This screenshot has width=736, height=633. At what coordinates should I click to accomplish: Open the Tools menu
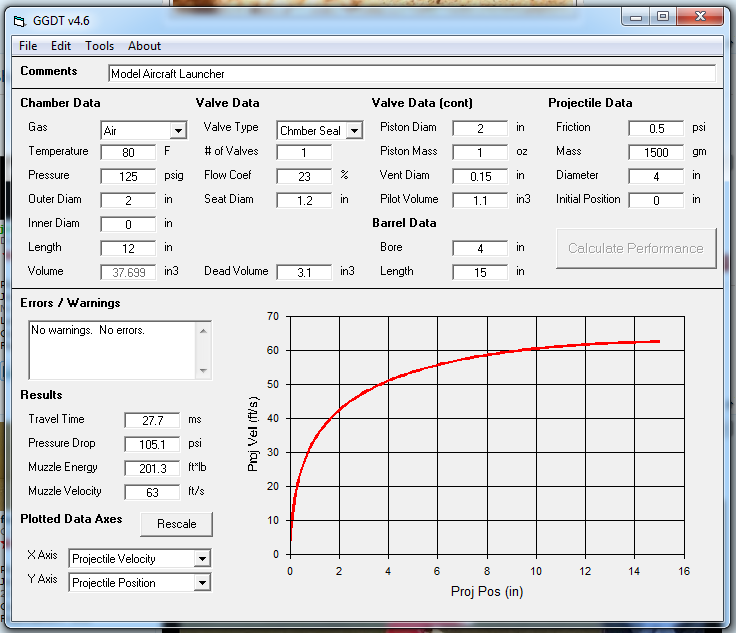[99, 46]
